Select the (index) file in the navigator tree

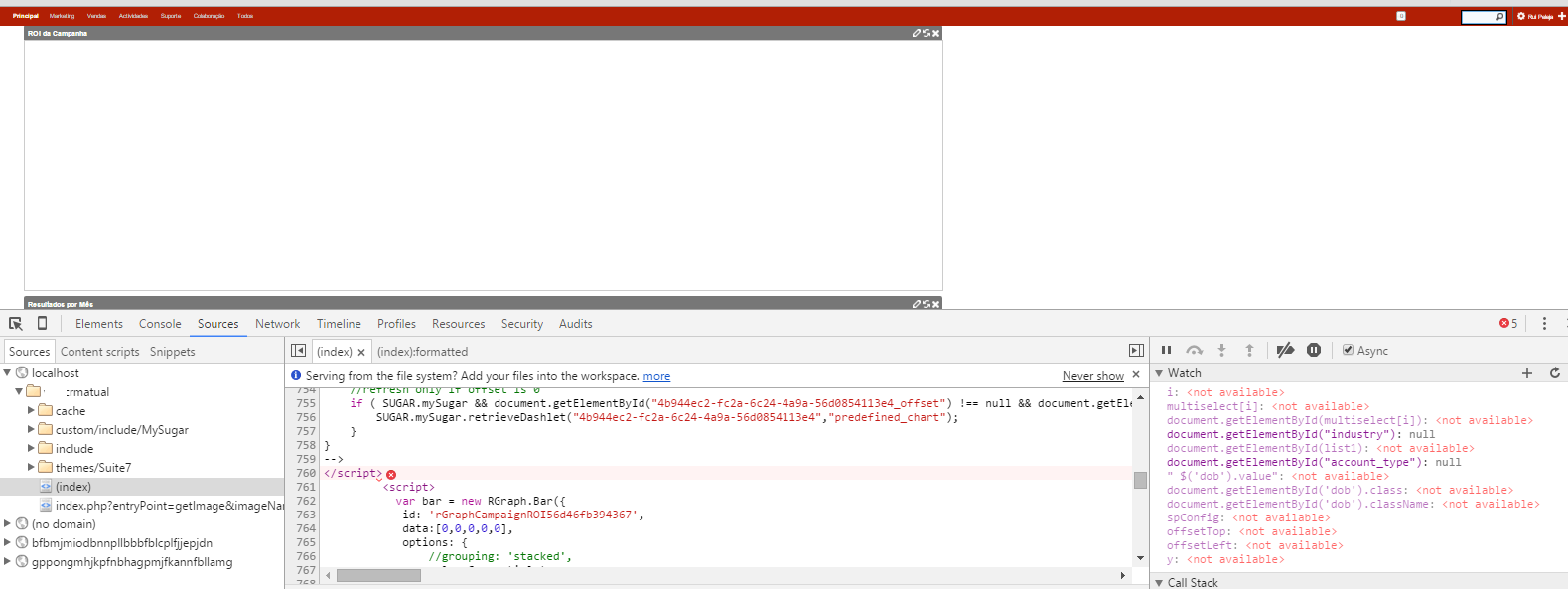(x=142, y=487)
